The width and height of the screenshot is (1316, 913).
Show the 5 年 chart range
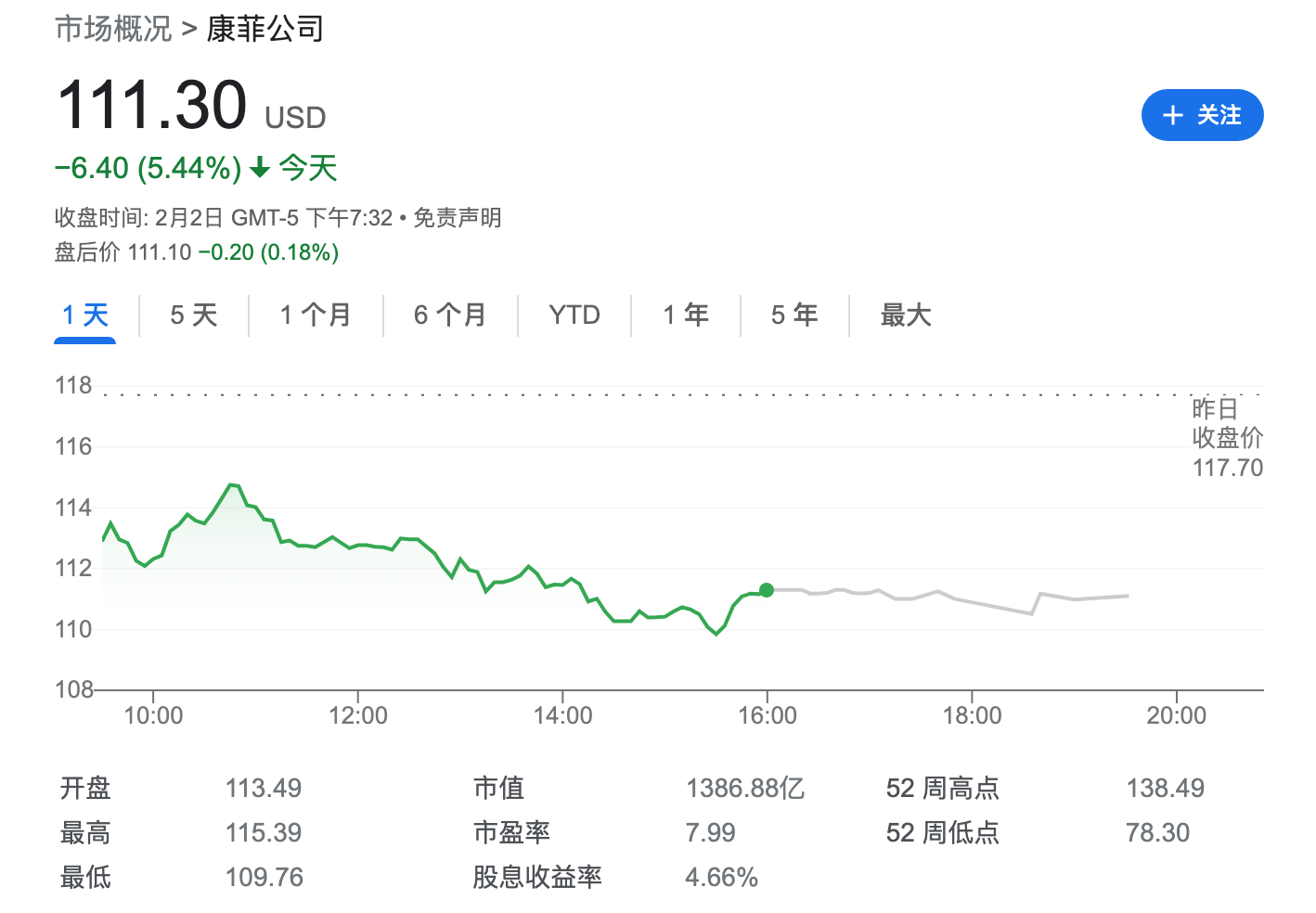pos(794,315)
